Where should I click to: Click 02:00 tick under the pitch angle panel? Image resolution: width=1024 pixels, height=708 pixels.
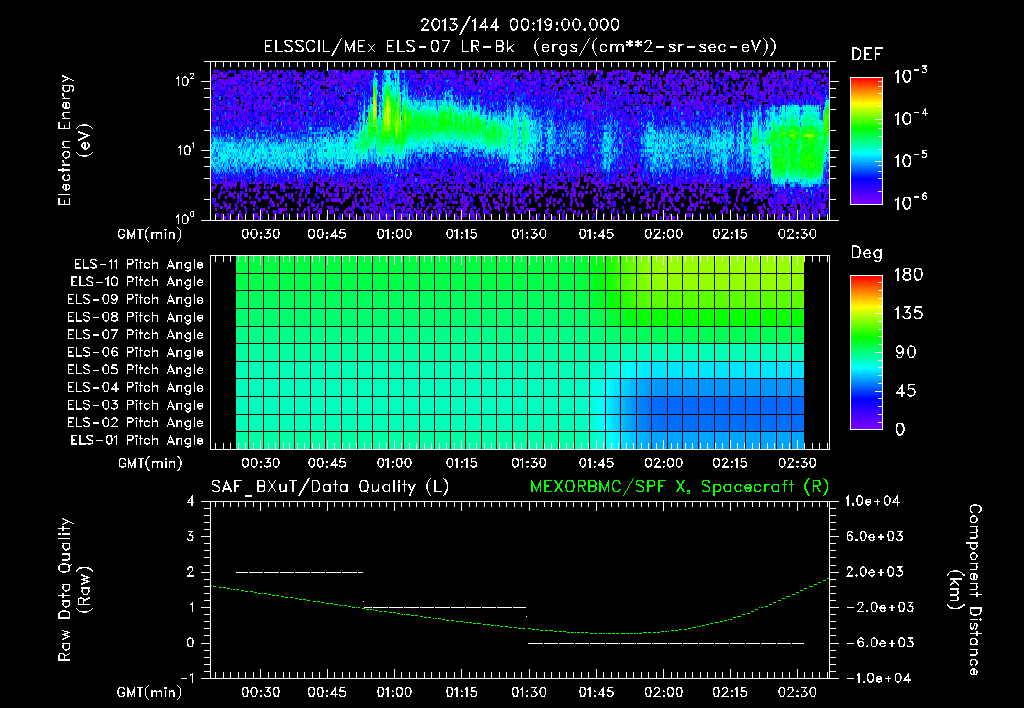tap(664, 464)
